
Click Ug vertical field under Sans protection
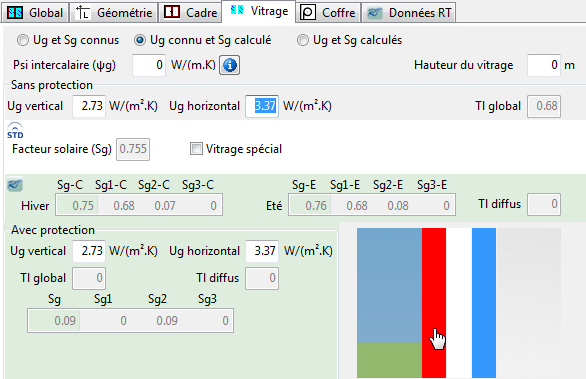click(x=89, y=106)
